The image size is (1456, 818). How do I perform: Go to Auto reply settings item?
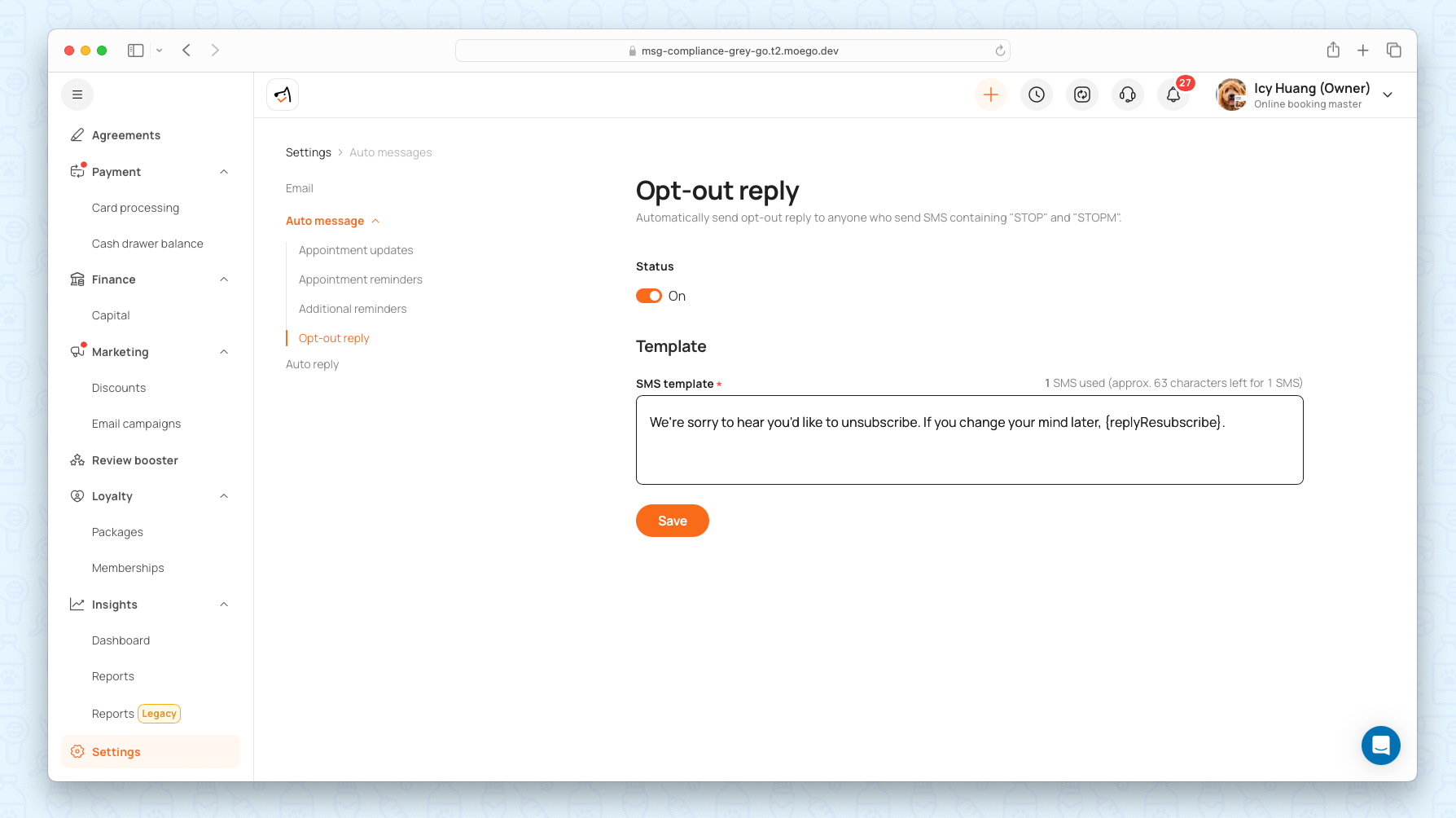(312, 364)
